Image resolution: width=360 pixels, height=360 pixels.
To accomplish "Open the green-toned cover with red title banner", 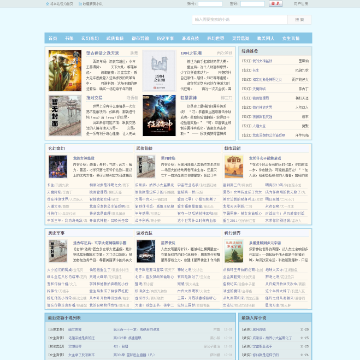I will pyautogui.click(x=234, y=251).
